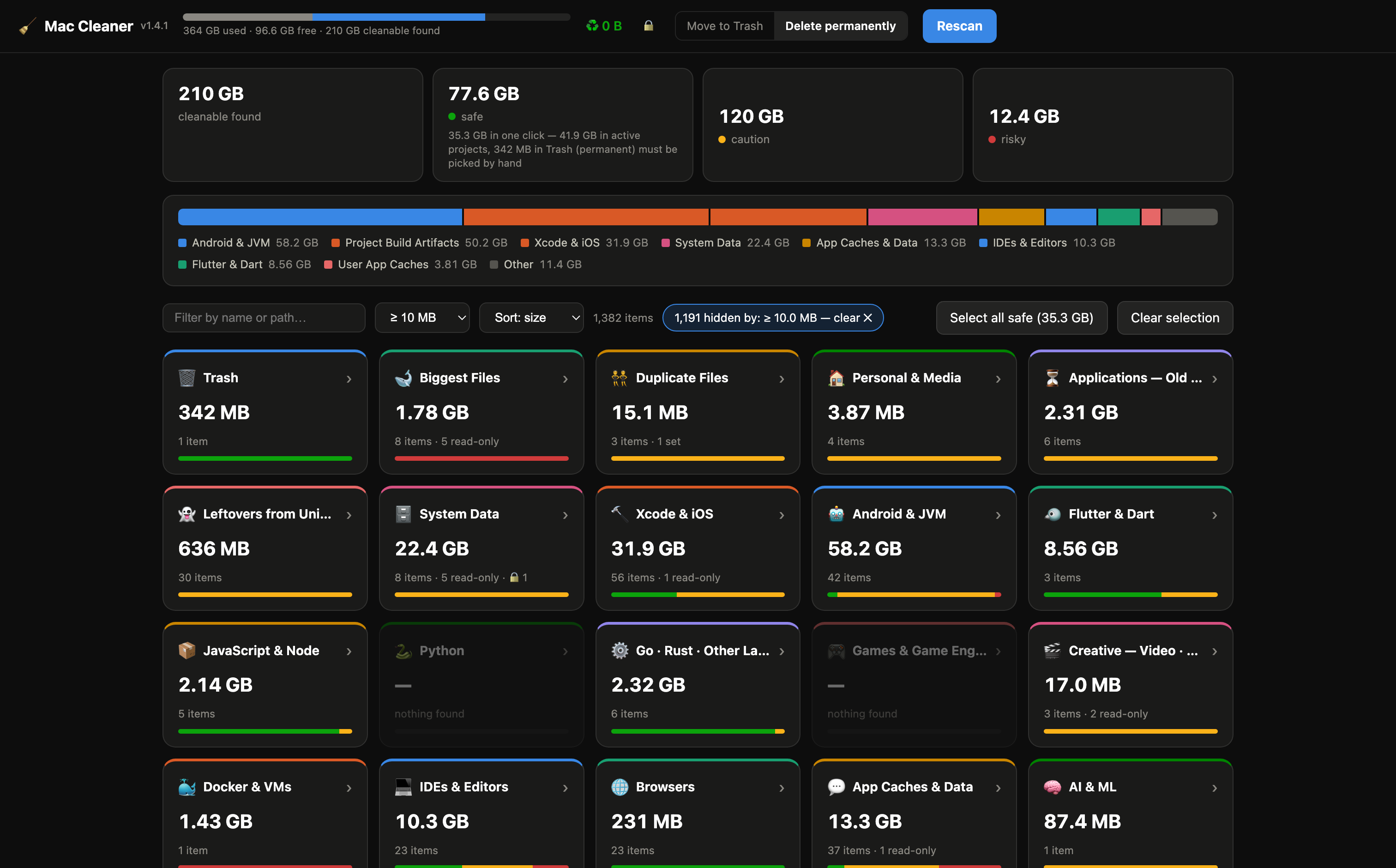The width and height of the screenshot is (1396, 868).
Task: Click the AI & ML brain icon
Action: [1052, 786]
